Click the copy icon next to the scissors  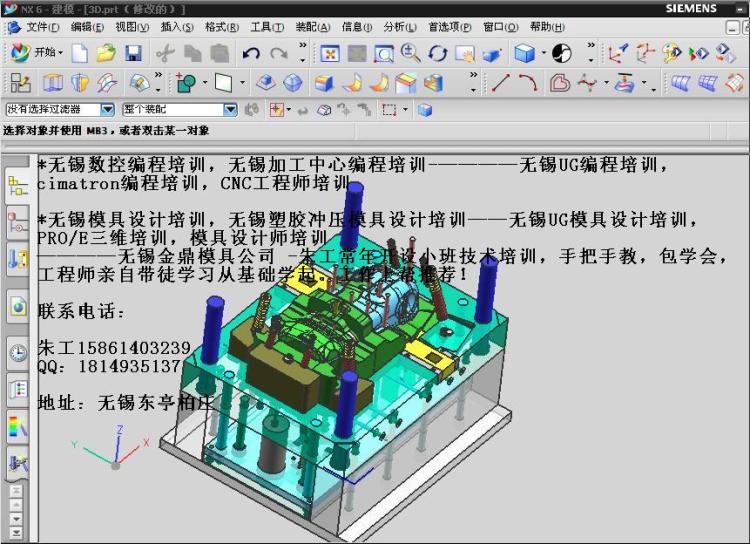tap(193, 53)
